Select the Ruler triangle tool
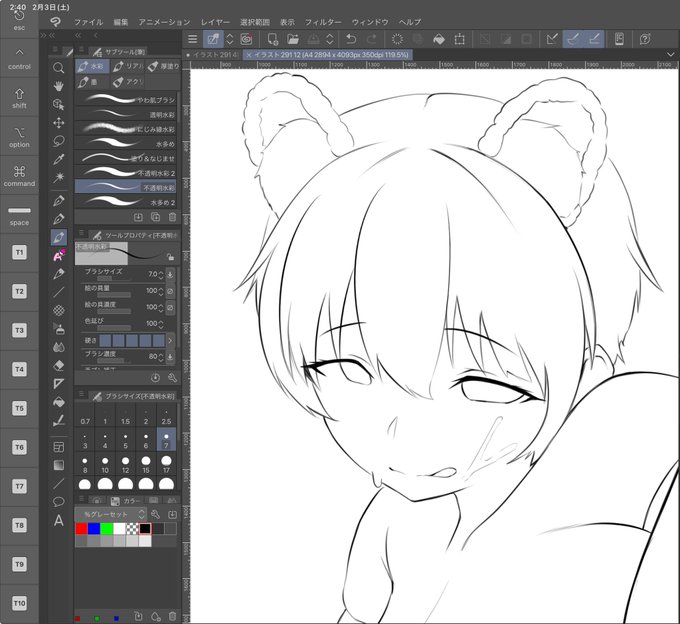The height and width of the screenshot is (624, 680). [59, 384]
